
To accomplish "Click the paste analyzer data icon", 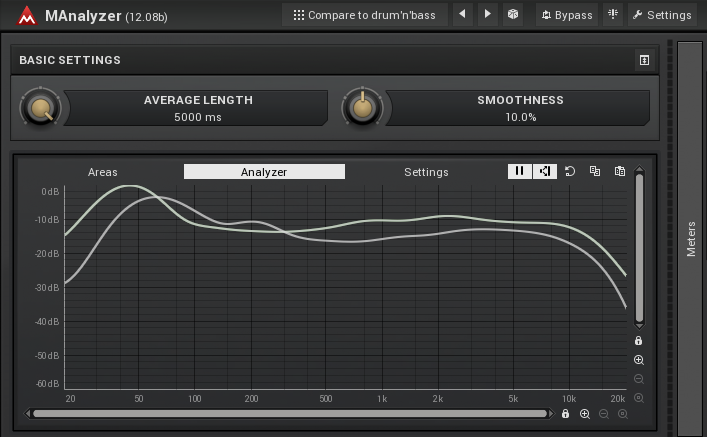I will (x=620, y=171).
